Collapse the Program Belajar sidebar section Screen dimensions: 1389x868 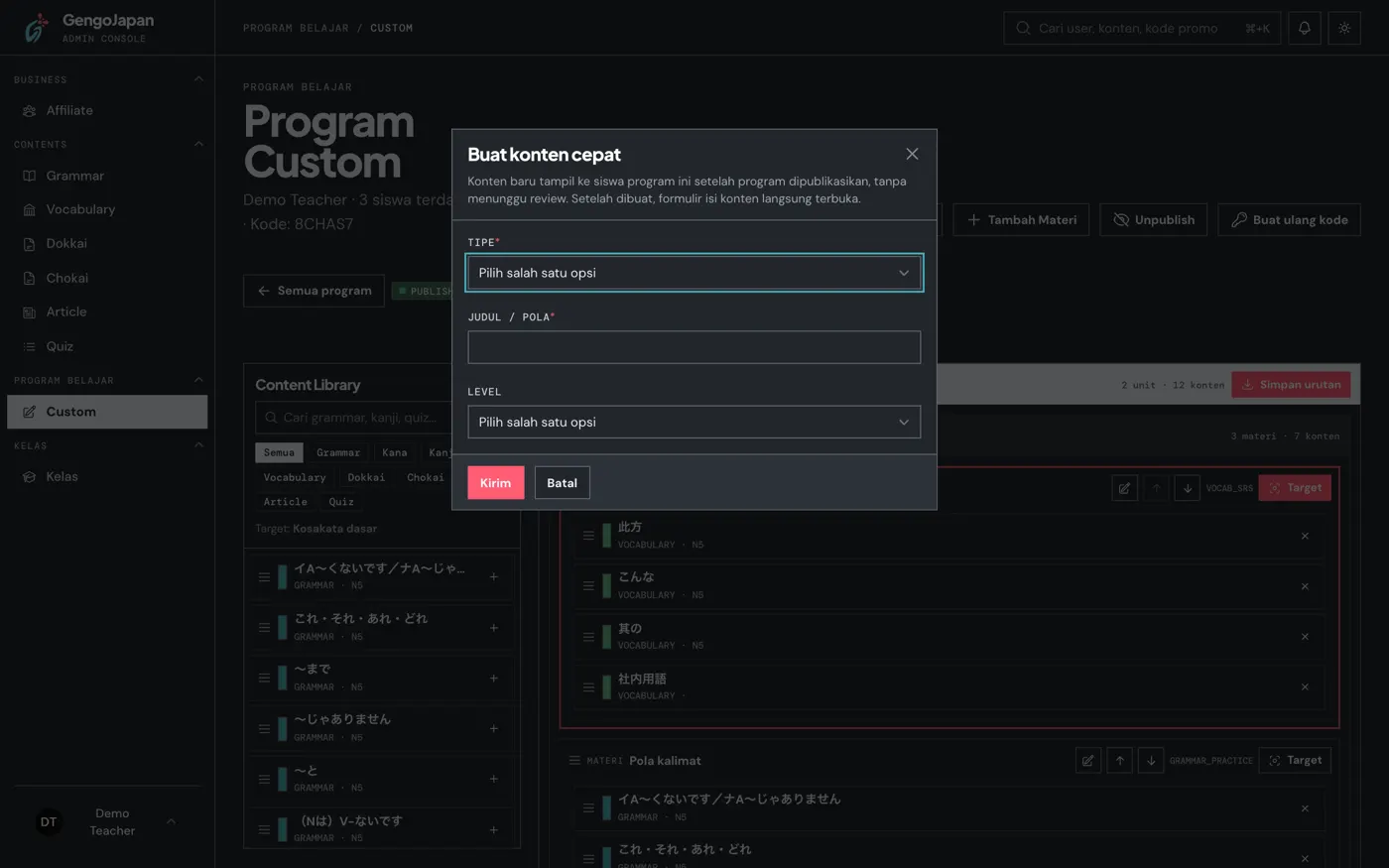pos(198,380)
